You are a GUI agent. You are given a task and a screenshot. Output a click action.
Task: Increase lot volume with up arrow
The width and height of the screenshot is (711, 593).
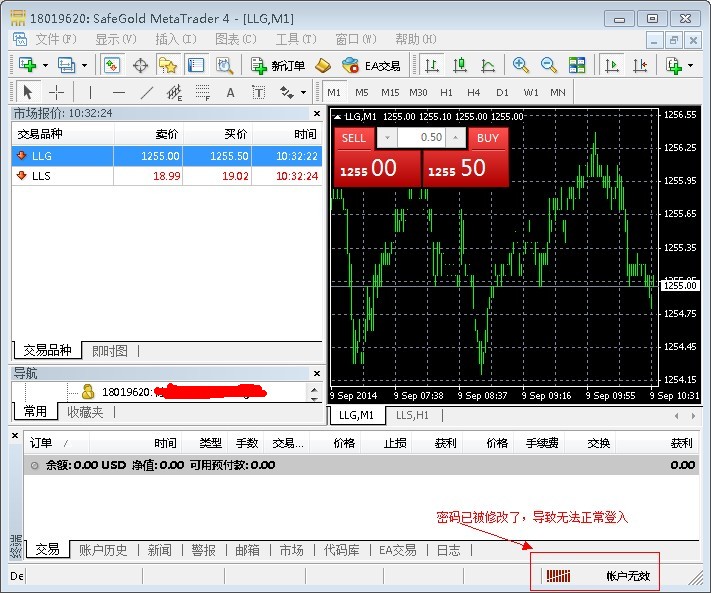point(456,137)
